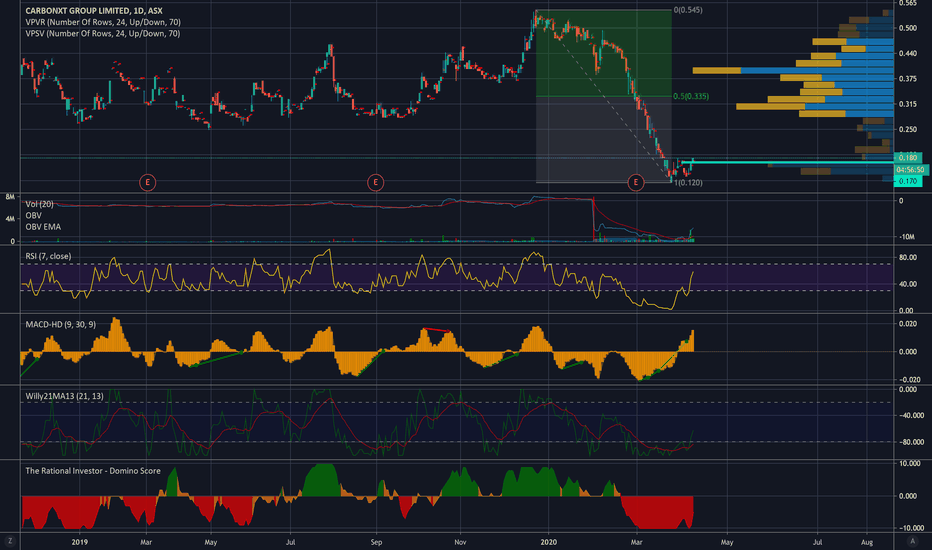Select the VPSV indicator label
This screenshot has width=932, height=550.
103,33
